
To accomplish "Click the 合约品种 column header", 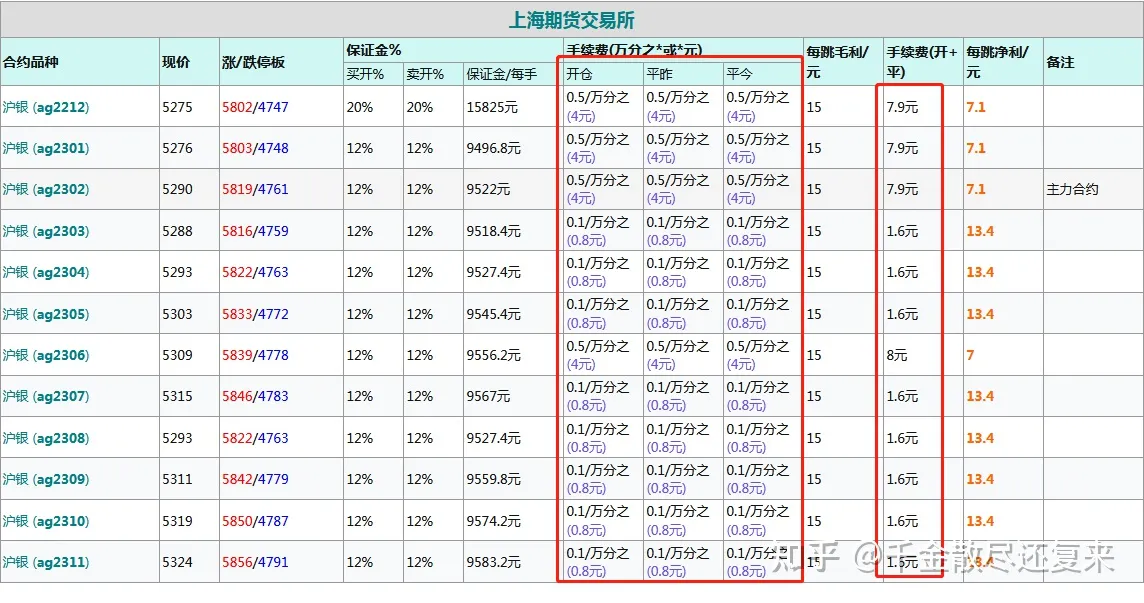I will [x=31, y=62].
